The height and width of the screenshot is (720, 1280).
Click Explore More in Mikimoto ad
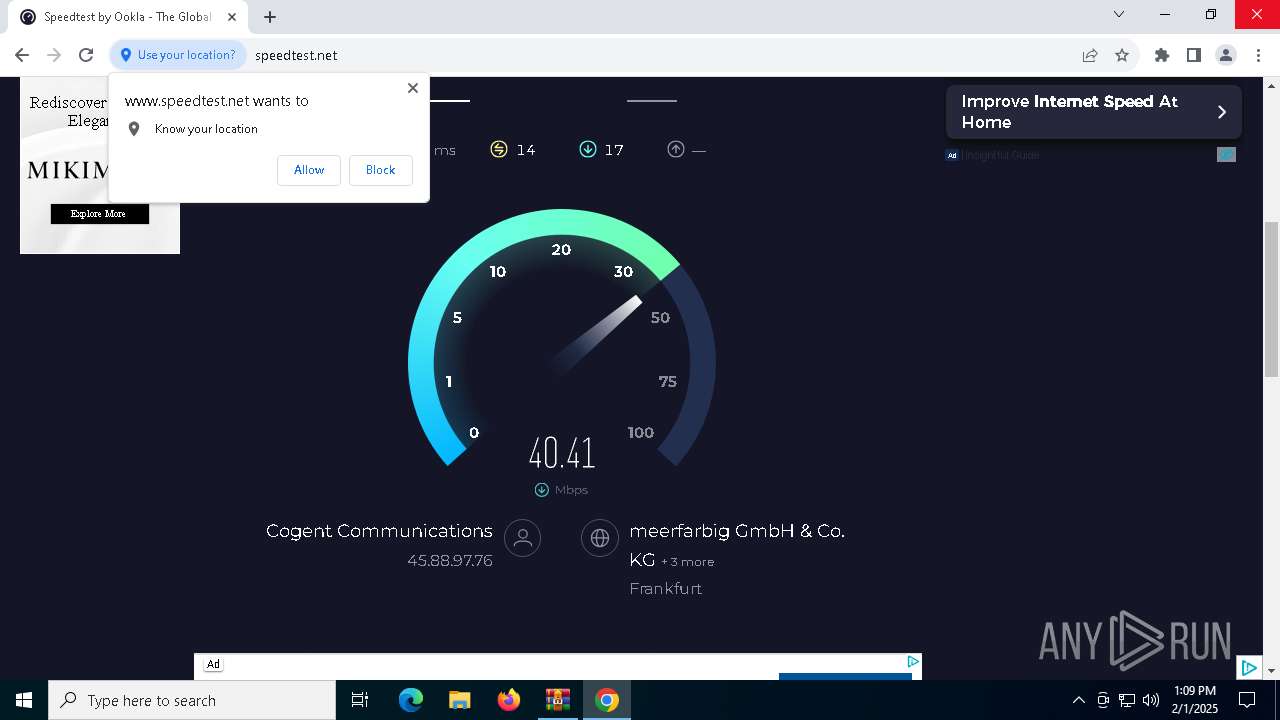coord(100,214)
